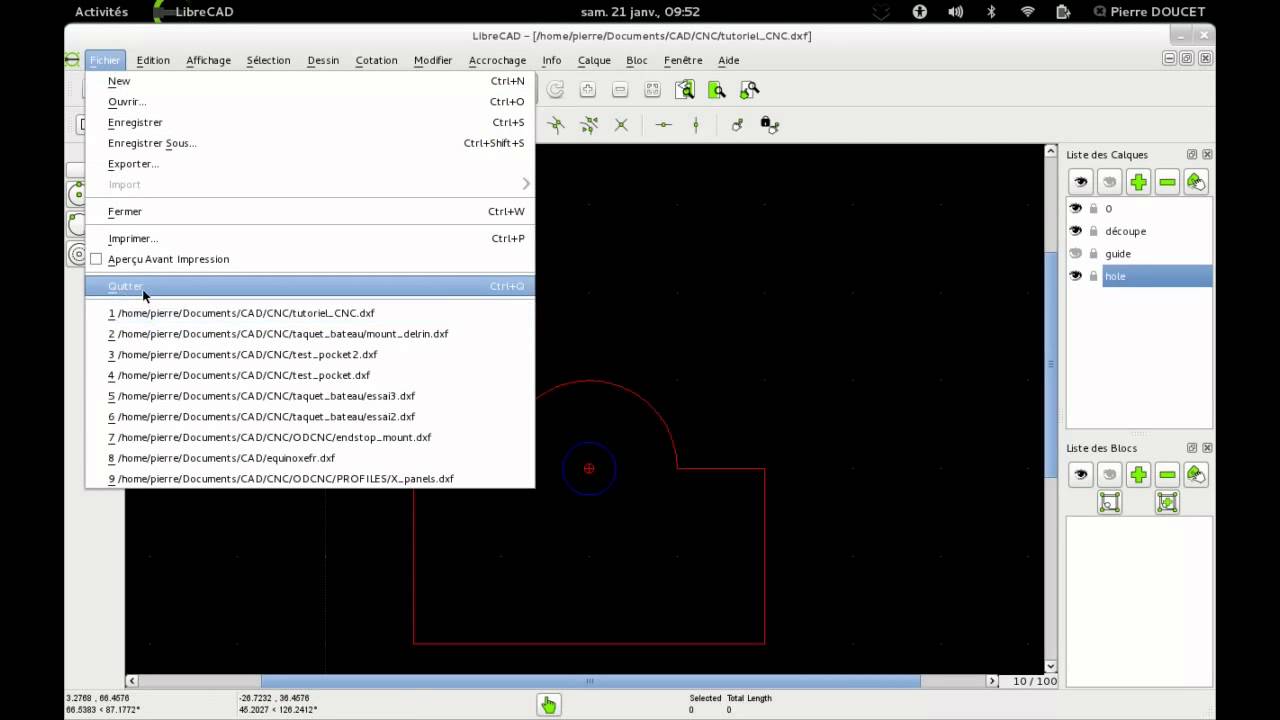1280x720 pixels.
Task: Click the Auto Zoom icon
Action: tap(652, 90)
